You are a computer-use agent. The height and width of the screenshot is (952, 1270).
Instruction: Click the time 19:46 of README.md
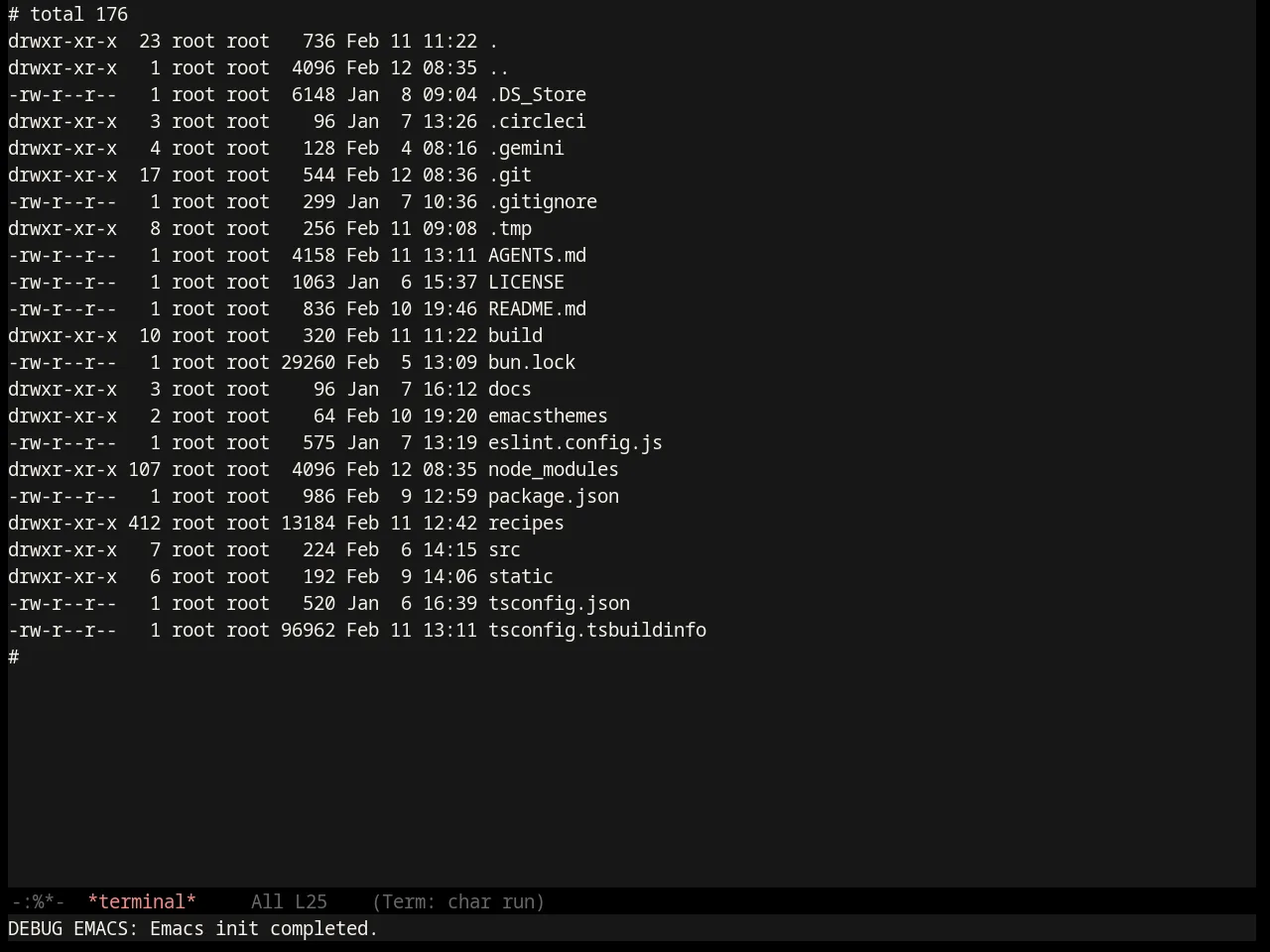(449, 308)
